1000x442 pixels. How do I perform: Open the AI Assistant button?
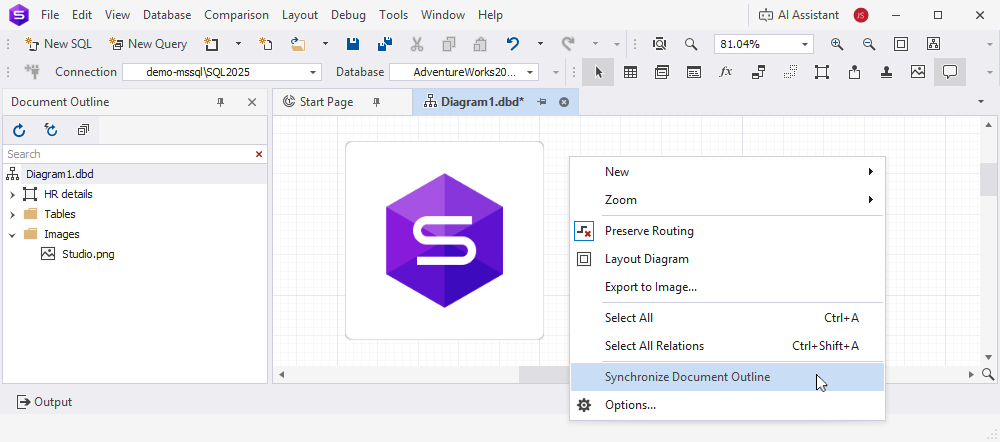pos(800,15)
